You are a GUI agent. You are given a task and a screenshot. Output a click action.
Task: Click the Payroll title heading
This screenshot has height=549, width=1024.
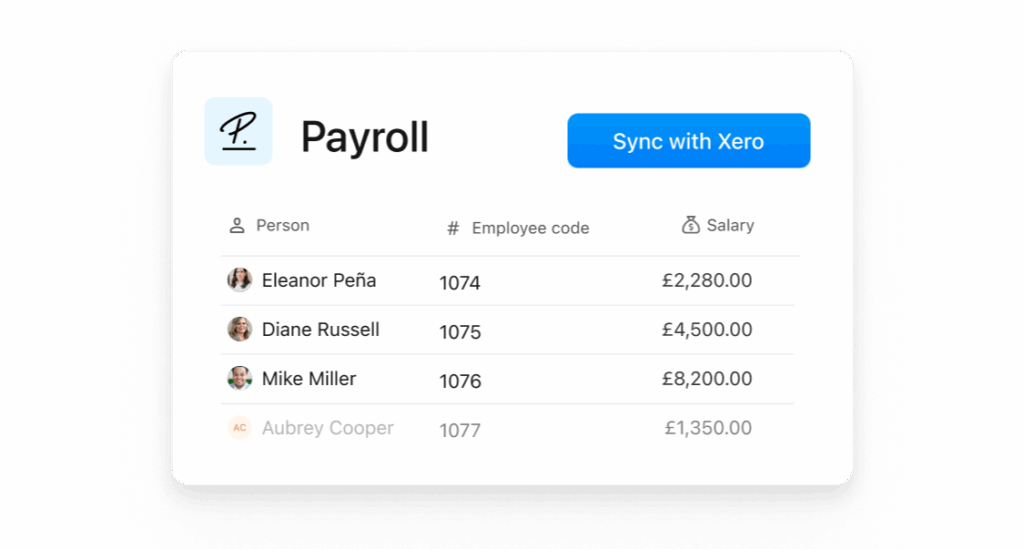364,138
